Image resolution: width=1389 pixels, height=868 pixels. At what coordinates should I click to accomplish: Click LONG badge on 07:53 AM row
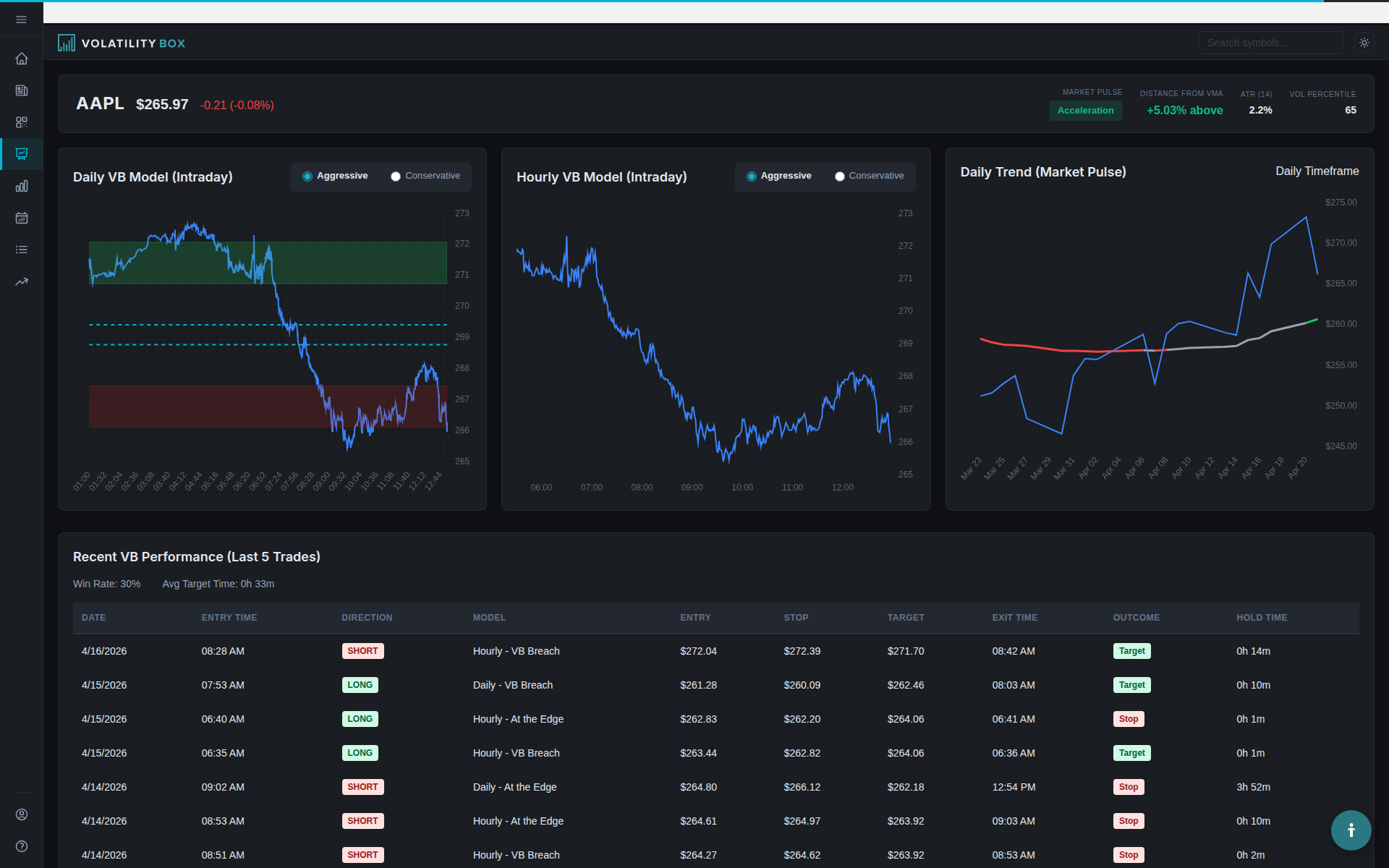click(x=360, y=685)
